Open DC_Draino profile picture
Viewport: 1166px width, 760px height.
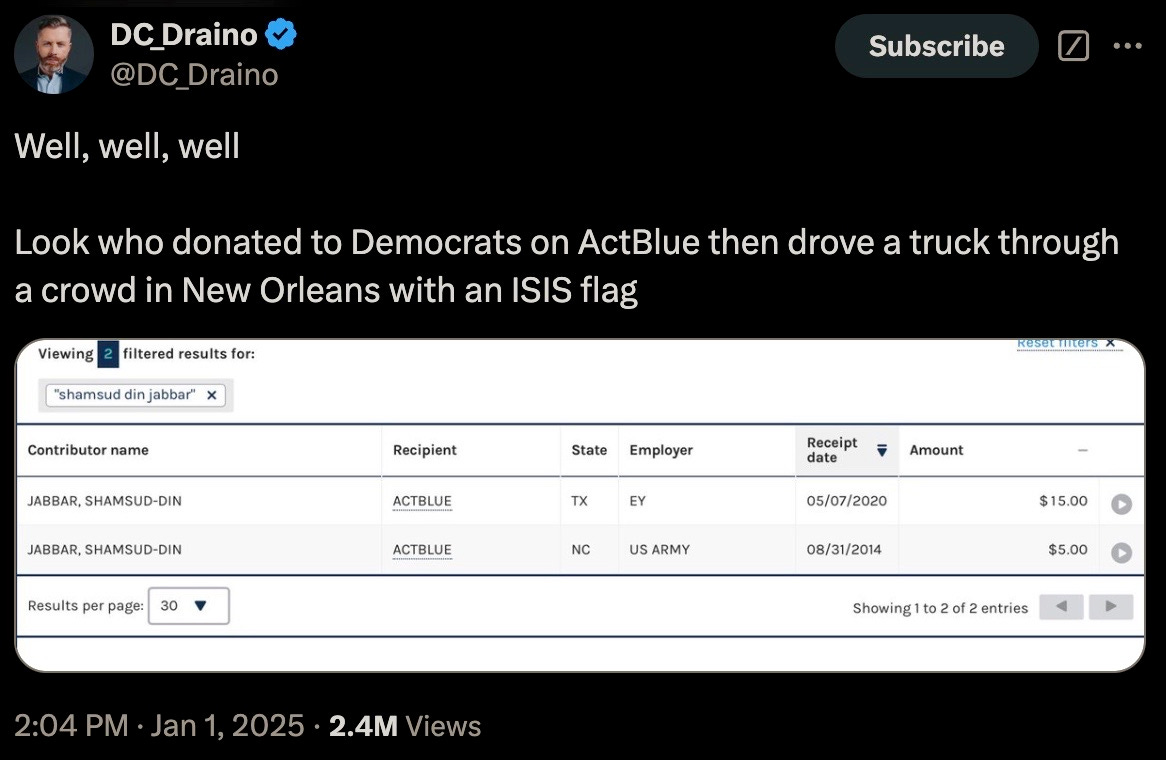[x=54, y=54]
